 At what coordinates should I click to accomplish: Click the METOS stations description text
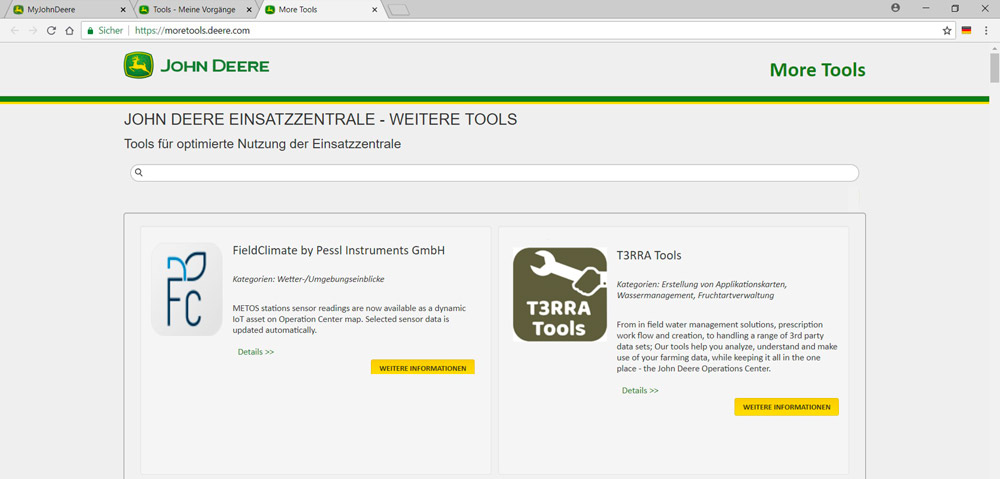349,319
